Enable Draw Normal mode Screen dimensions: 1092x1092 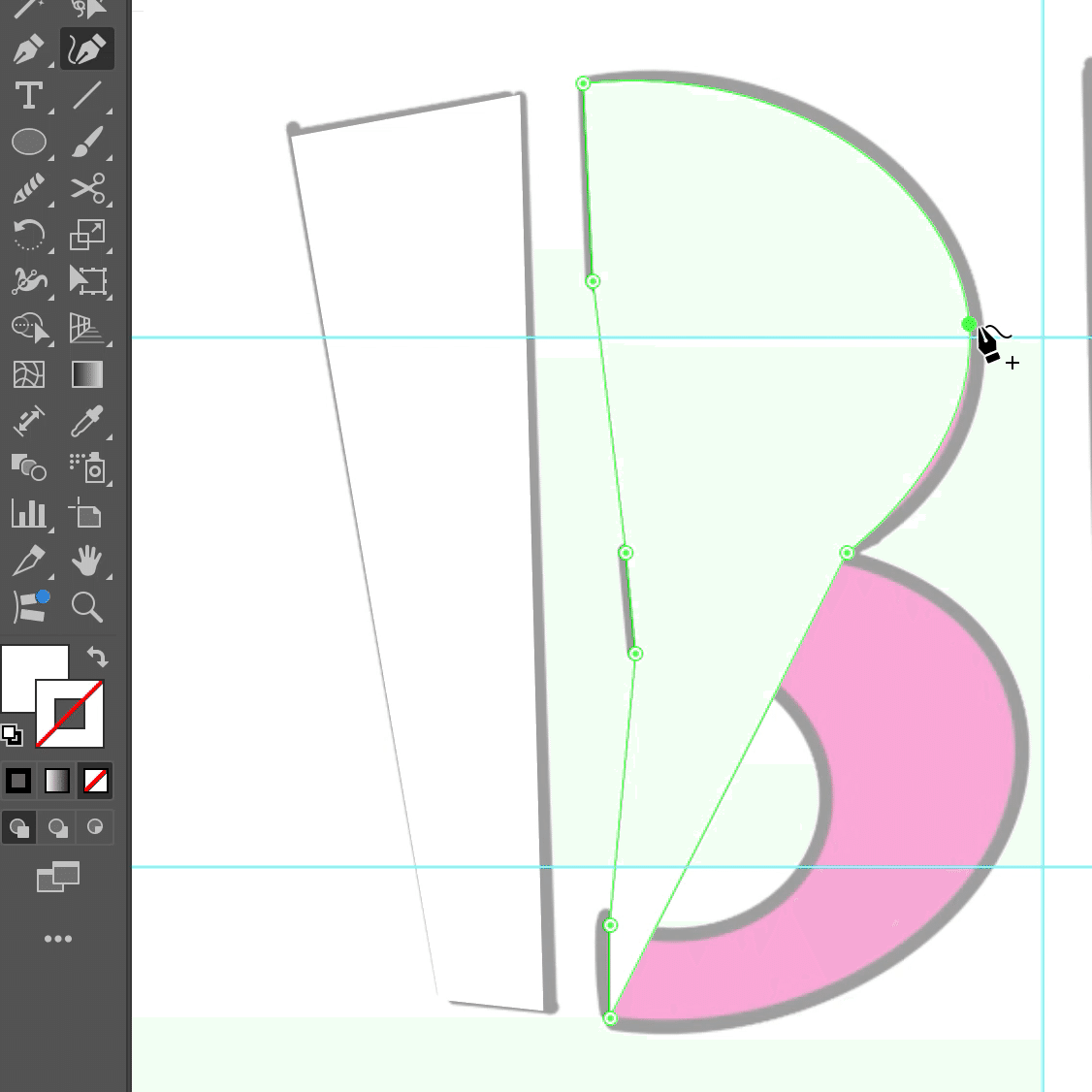(x=19, y=827)
